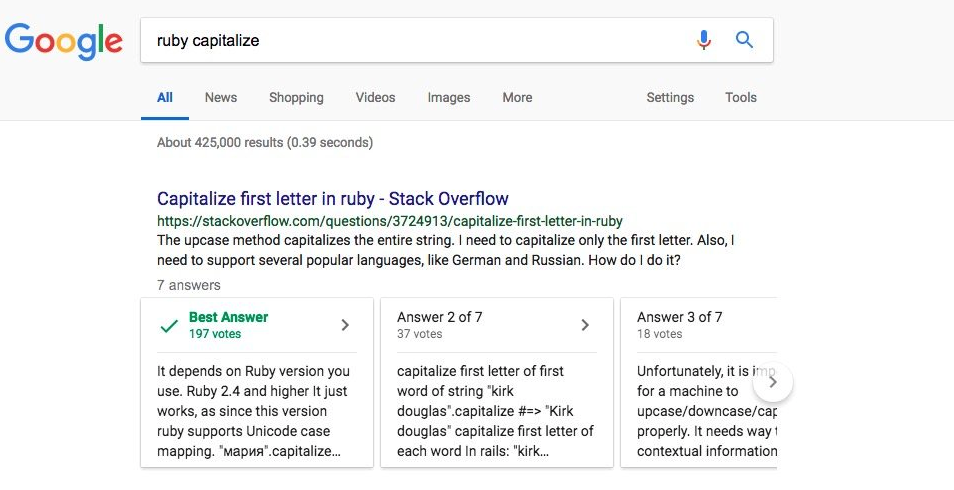Switch to the Images tab
The image size is (954, 490).
point(449,97)
